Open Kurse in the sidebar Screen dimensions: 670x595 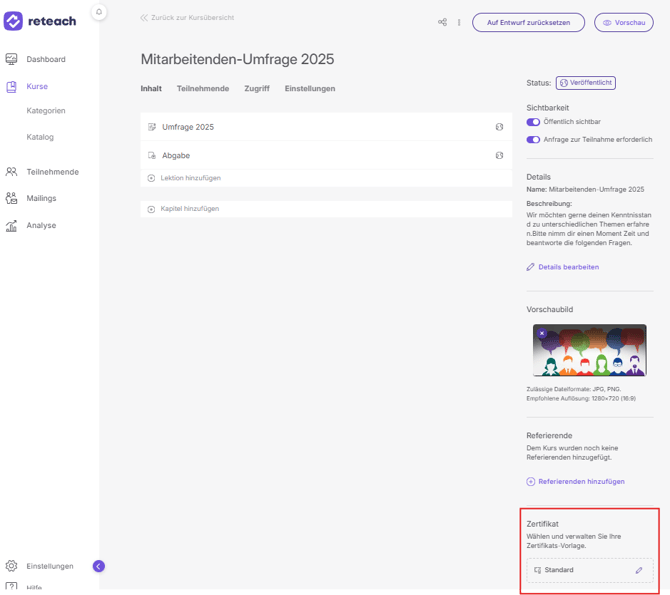(x=37, y=86)
